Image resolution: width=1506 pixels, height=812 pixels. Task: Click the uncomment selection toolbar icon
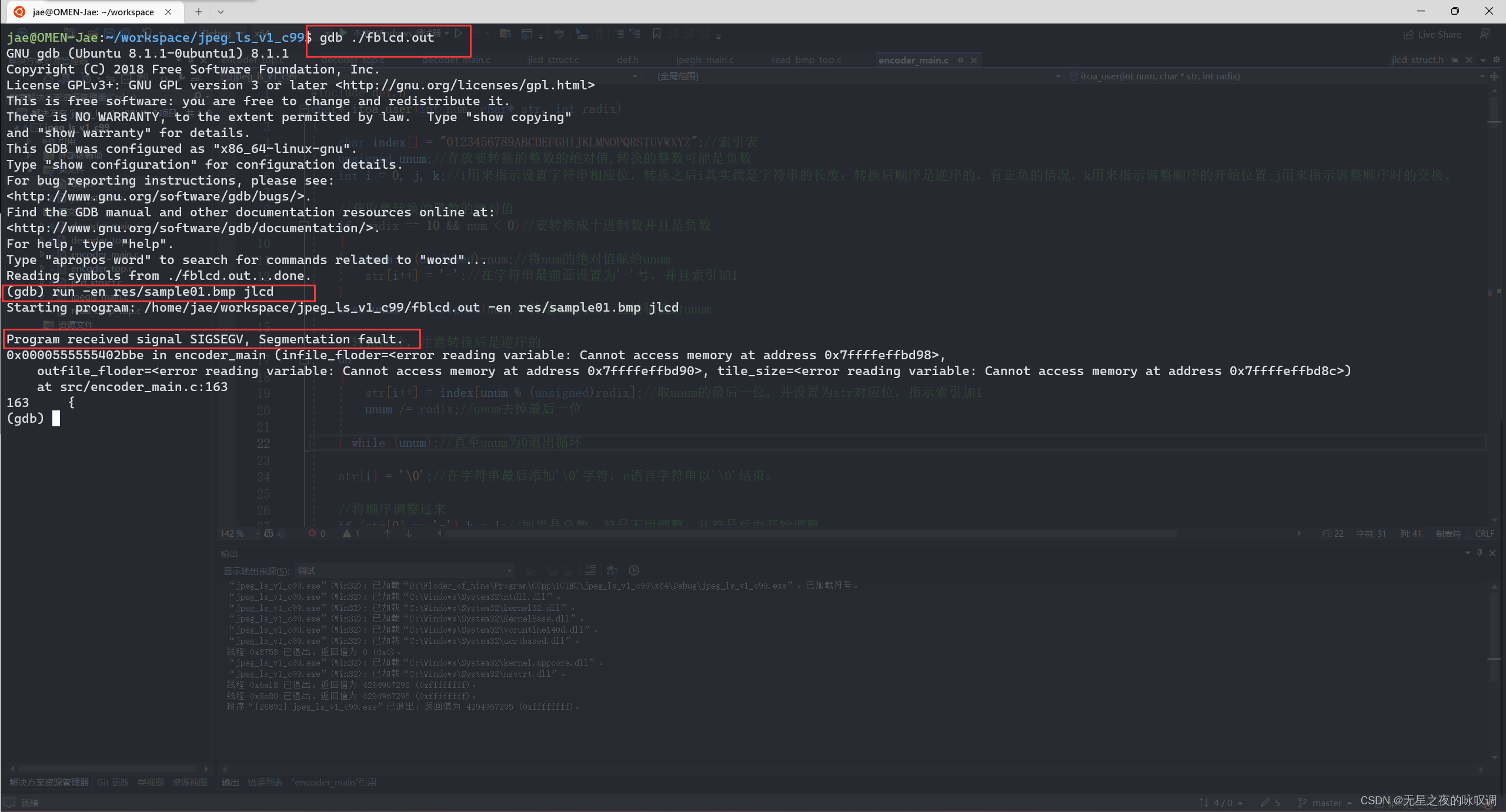(x=635, y=34)
